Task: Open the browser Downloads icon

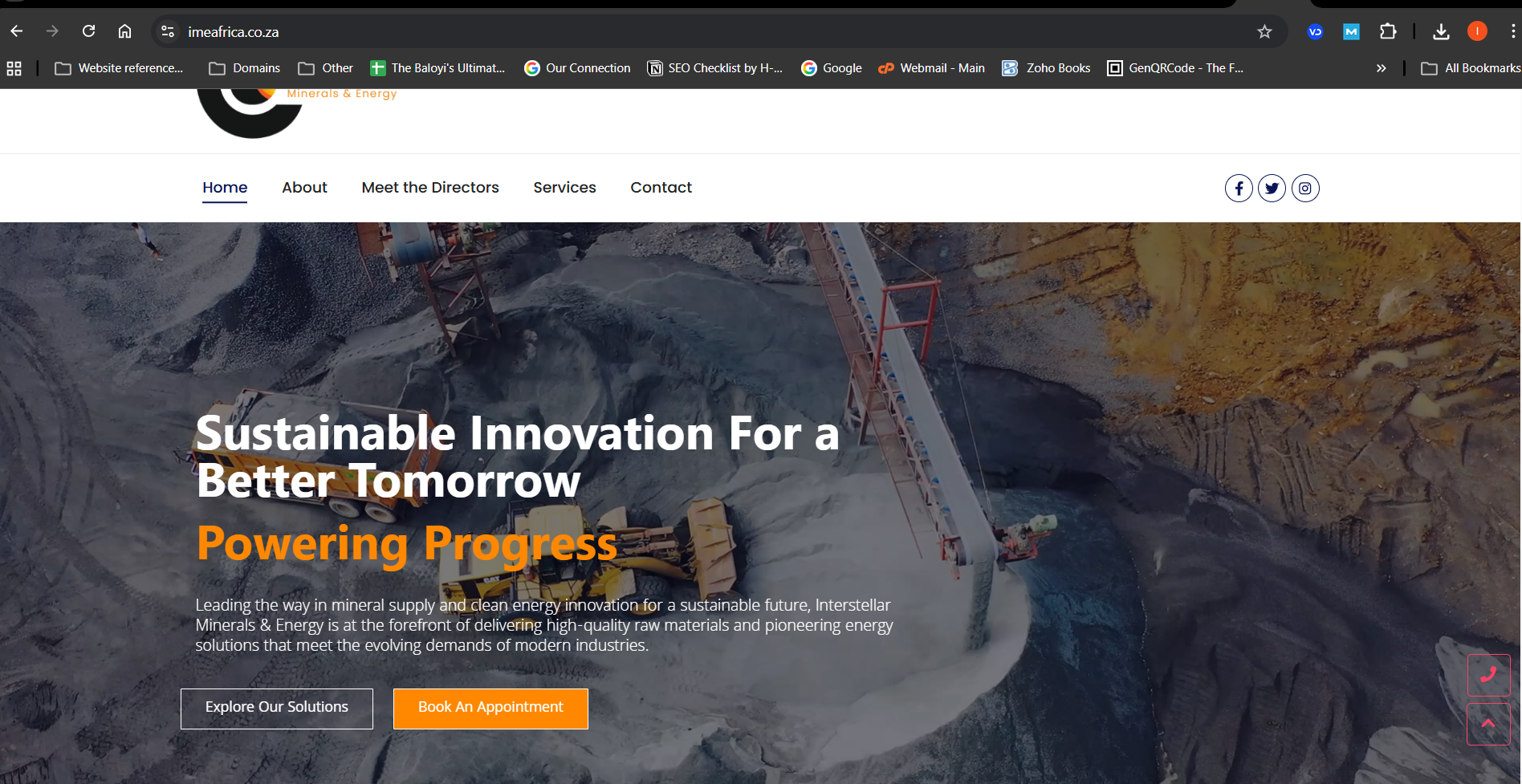Action: click(x=1441, y=32)
